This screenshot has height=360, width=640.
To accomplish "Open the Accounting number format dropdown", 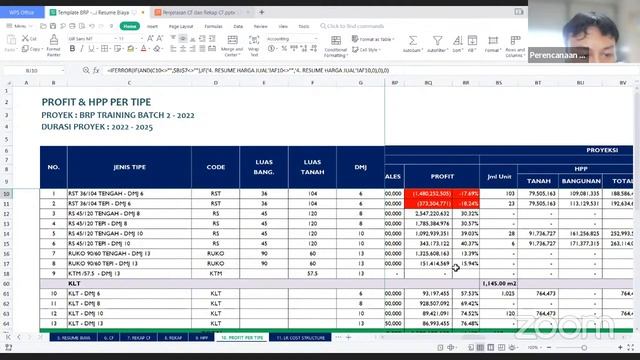I will pyautogui.click(x=316, y=39).
